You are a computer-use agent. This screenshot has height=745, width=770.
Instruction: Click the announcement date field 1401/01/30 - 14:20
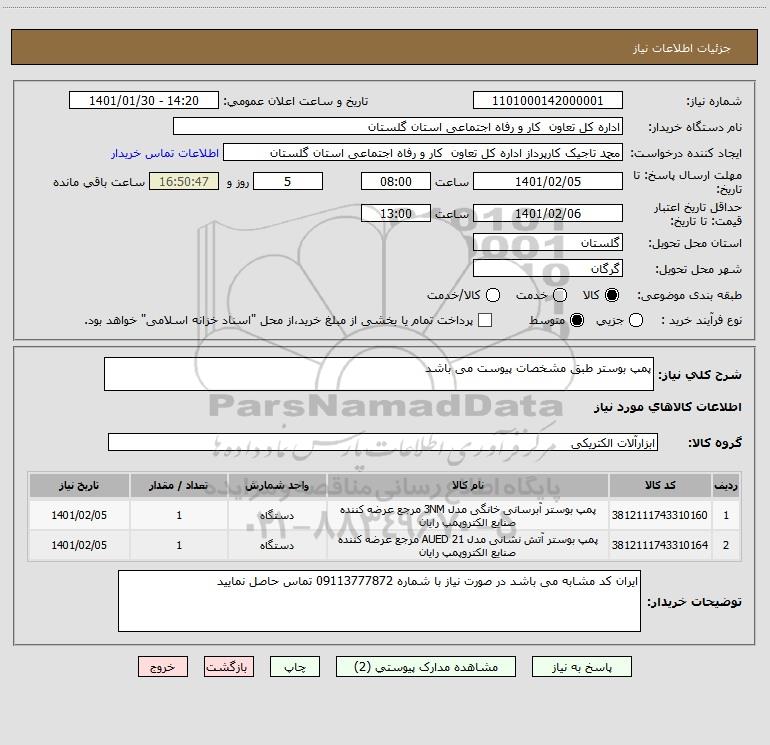coord(144,100)
